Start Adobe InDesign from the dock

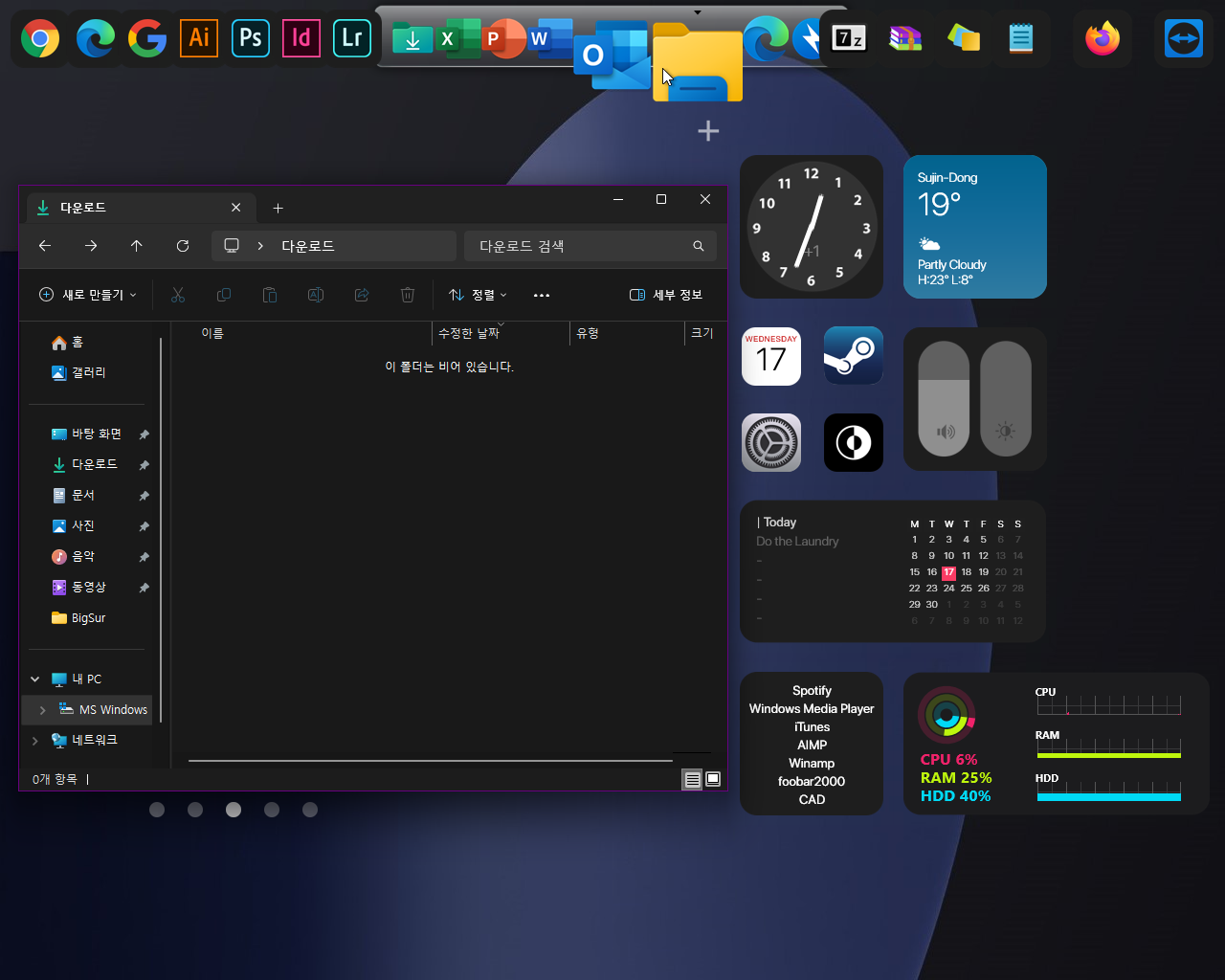(x=301, y=38)
